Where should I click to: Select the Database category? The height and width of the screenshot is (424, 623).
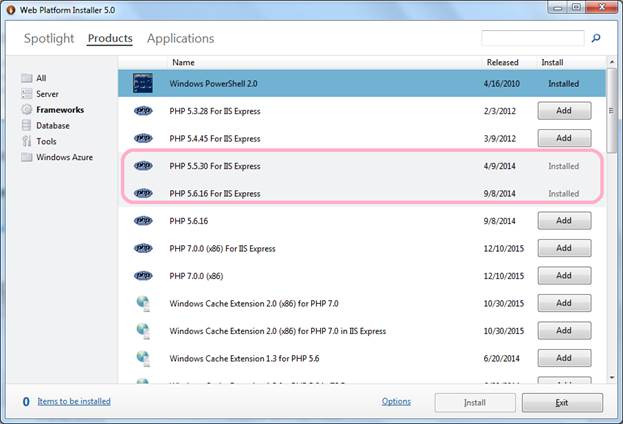pos(53,126)
